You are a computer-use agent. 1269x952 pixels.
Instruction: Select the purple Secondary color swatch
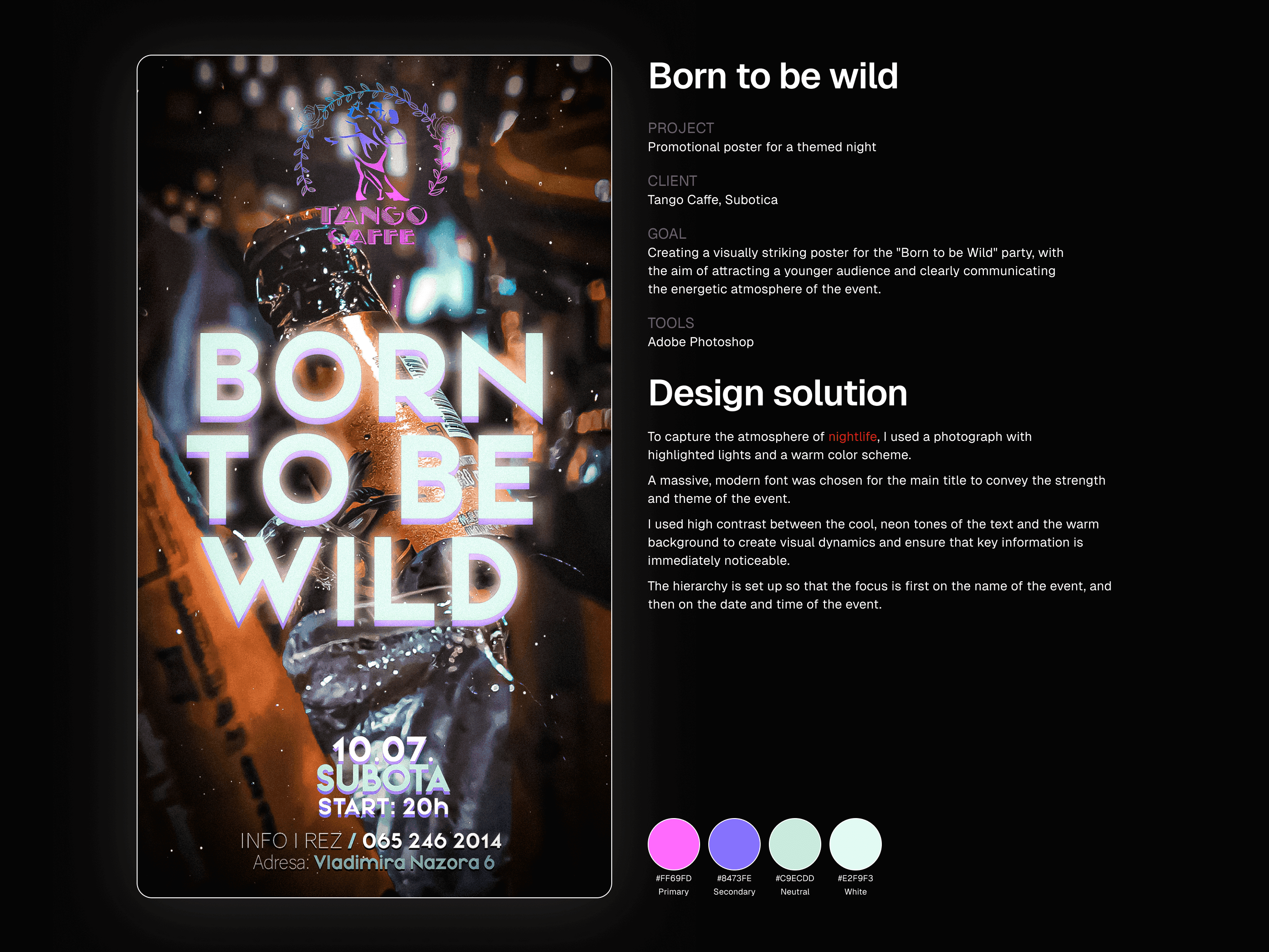point(734,844)
